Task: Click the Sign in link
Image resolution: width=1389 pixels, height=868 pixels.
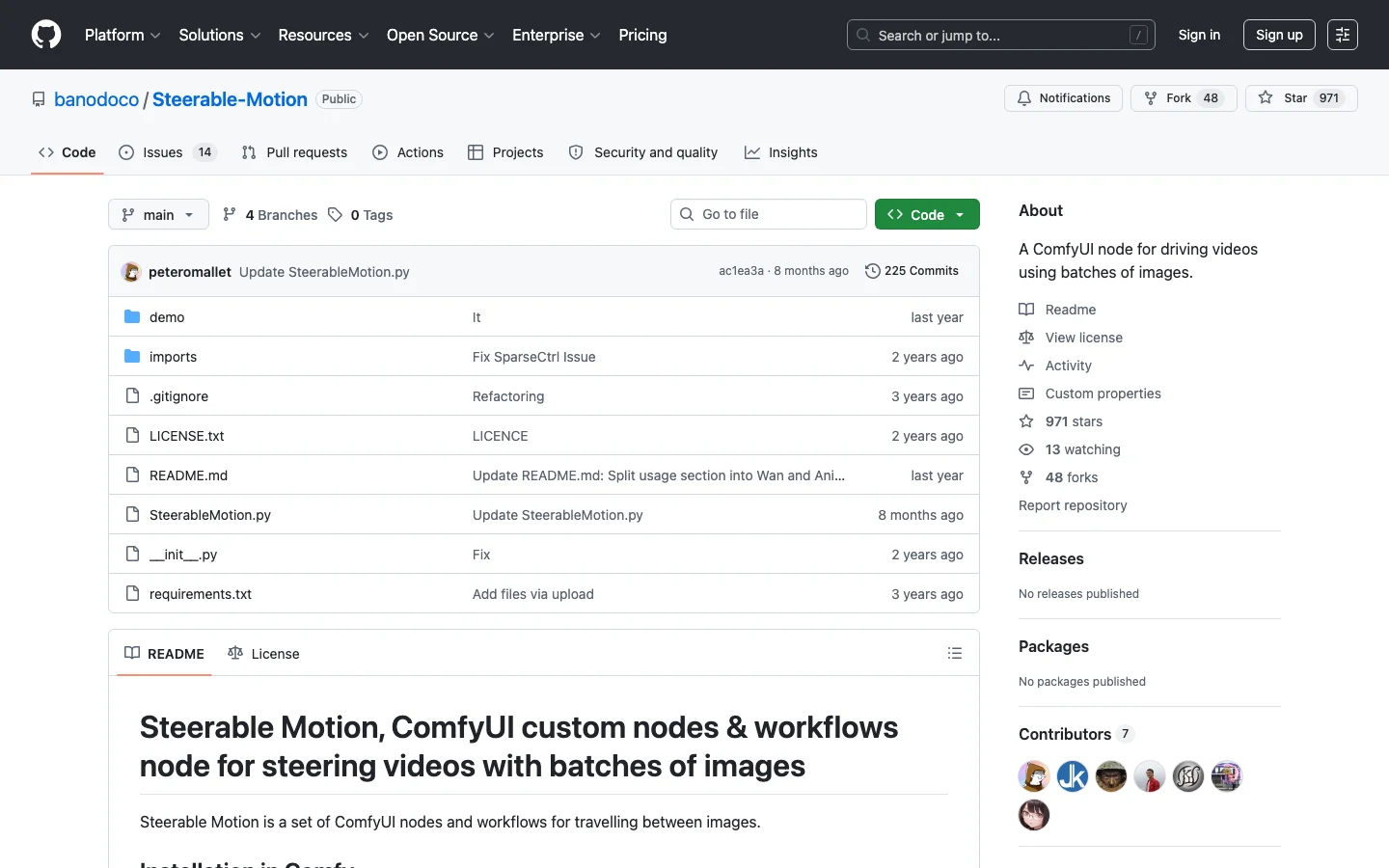Action: click(1199, 35)
